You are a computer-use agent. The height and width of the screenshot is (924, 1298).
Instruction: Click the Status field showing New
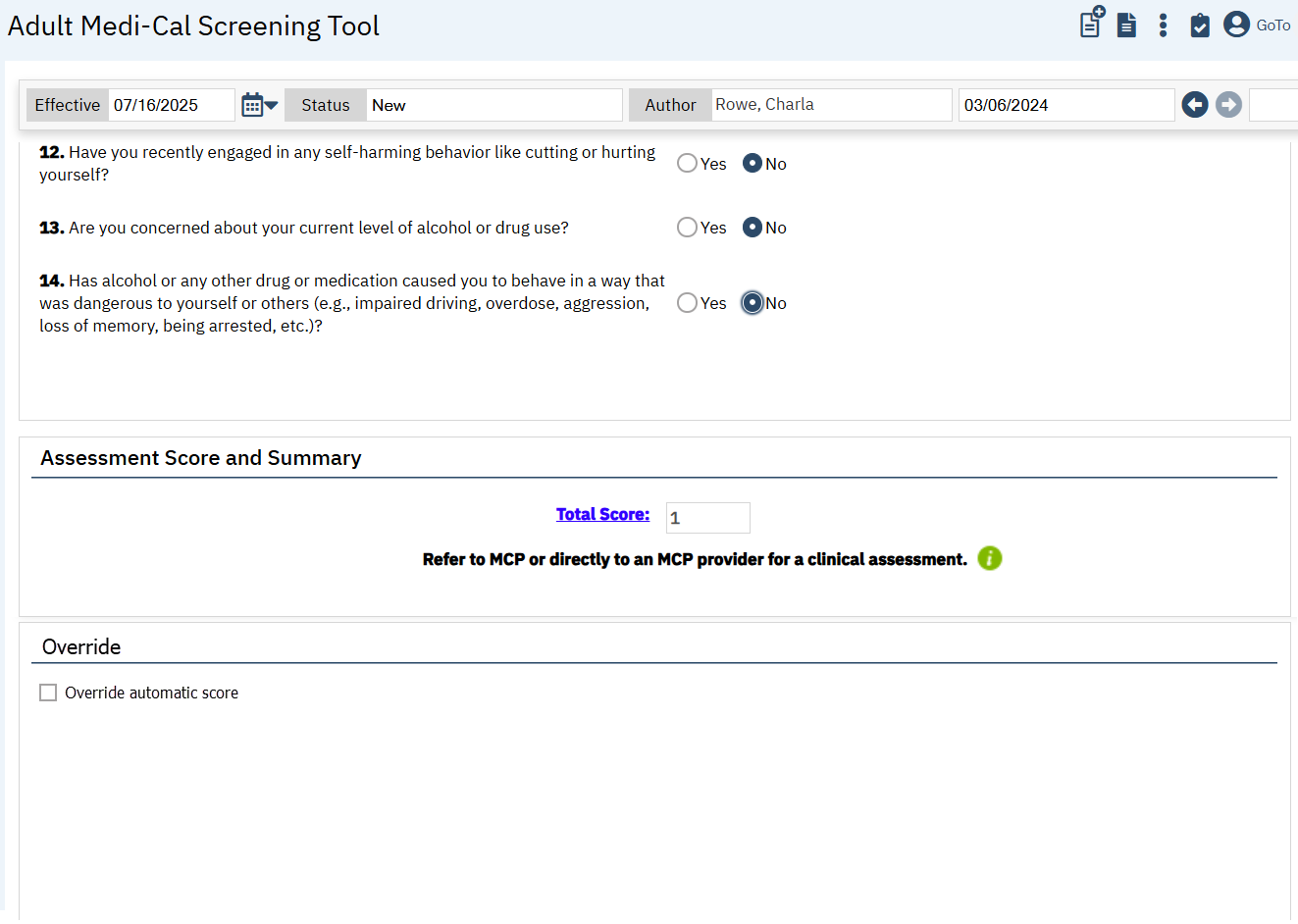point(493,105)
